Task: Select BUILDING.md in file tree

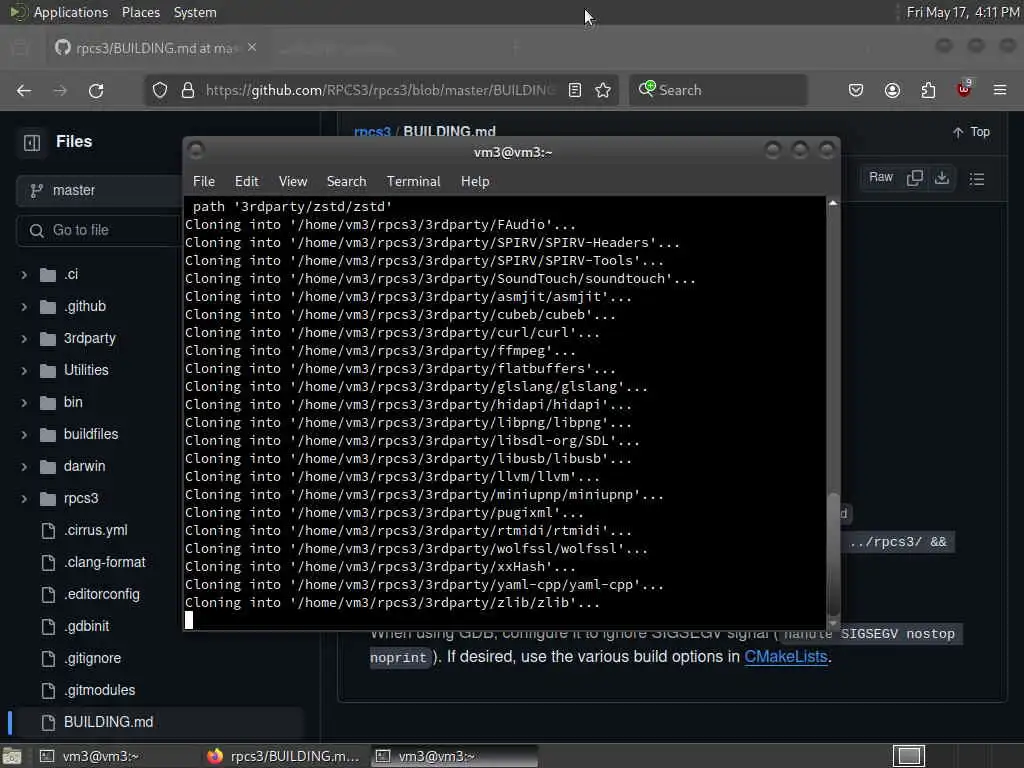Action: [x=108, y=722]
